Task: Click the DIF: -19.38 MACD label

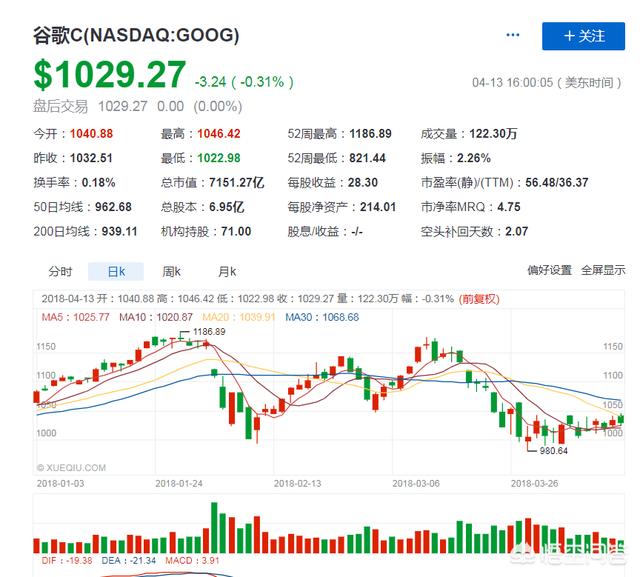Action: 67,561
